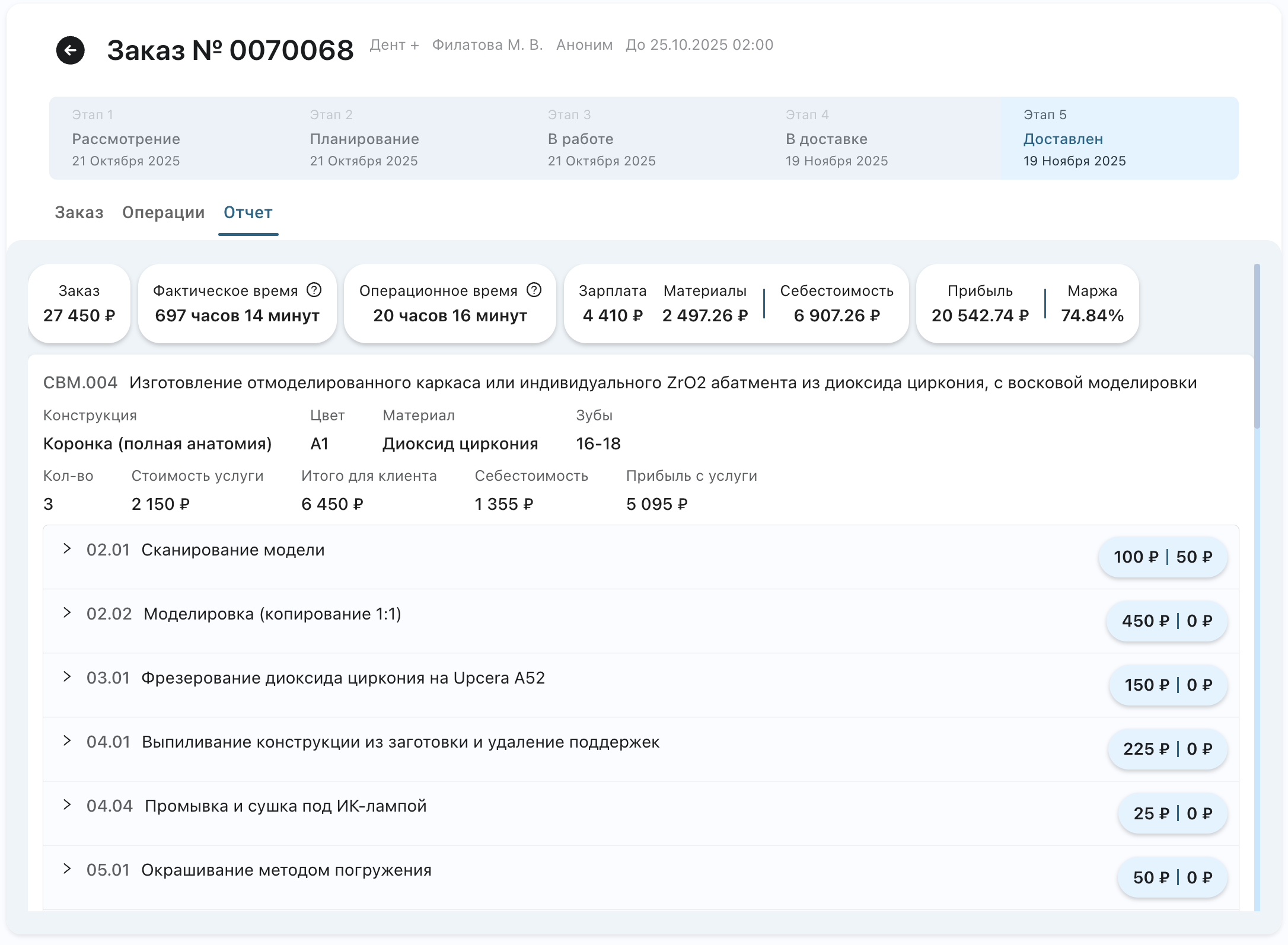Click the Себестоимость summary card
This screenshot has width=1288, height=945.
tap(836, 304)
